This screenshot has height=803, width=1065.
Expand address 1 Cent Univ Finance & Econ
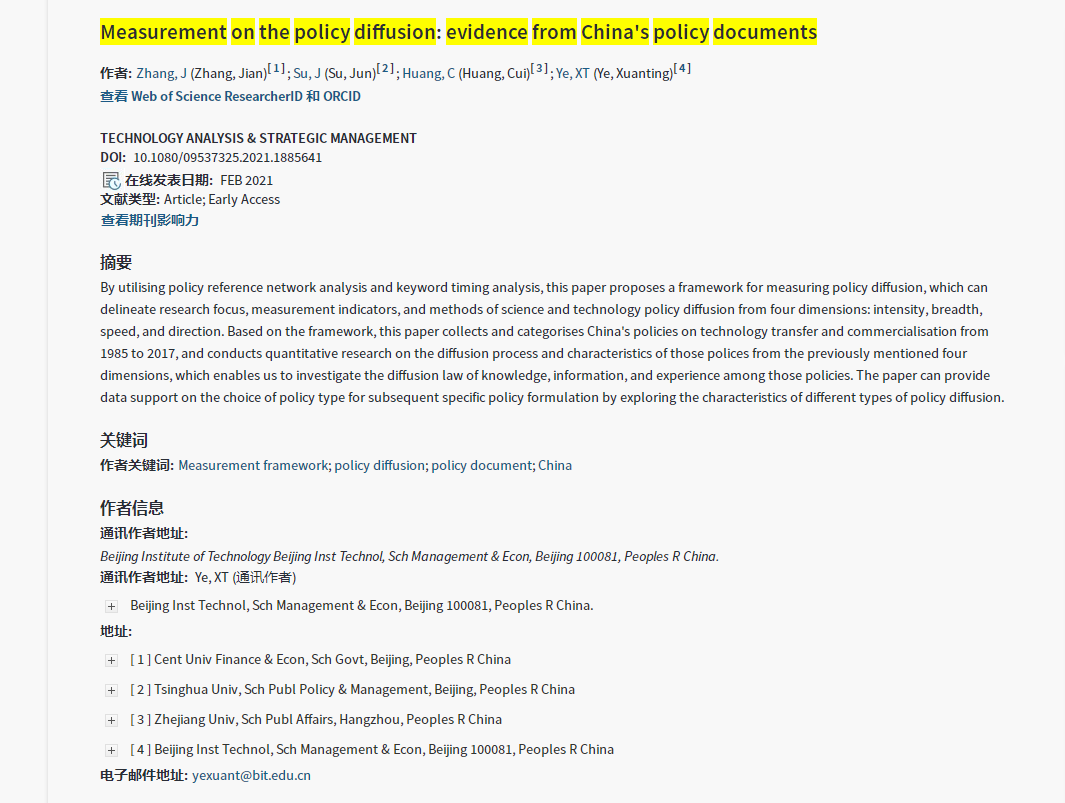click(111, 660)
